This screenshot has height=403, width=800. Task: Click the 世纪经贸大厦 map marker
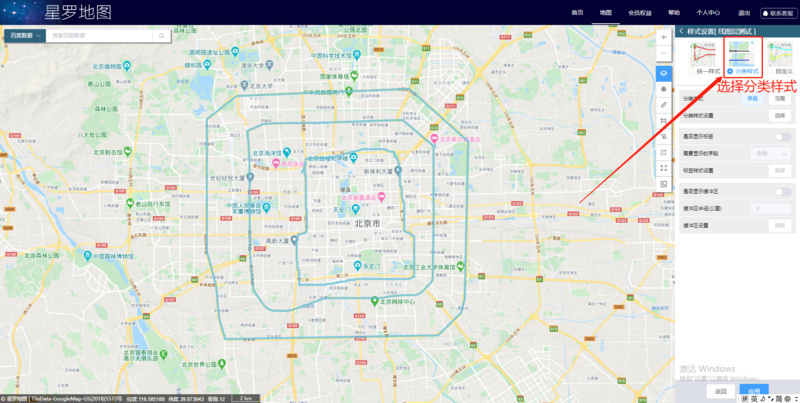[250, 177]
